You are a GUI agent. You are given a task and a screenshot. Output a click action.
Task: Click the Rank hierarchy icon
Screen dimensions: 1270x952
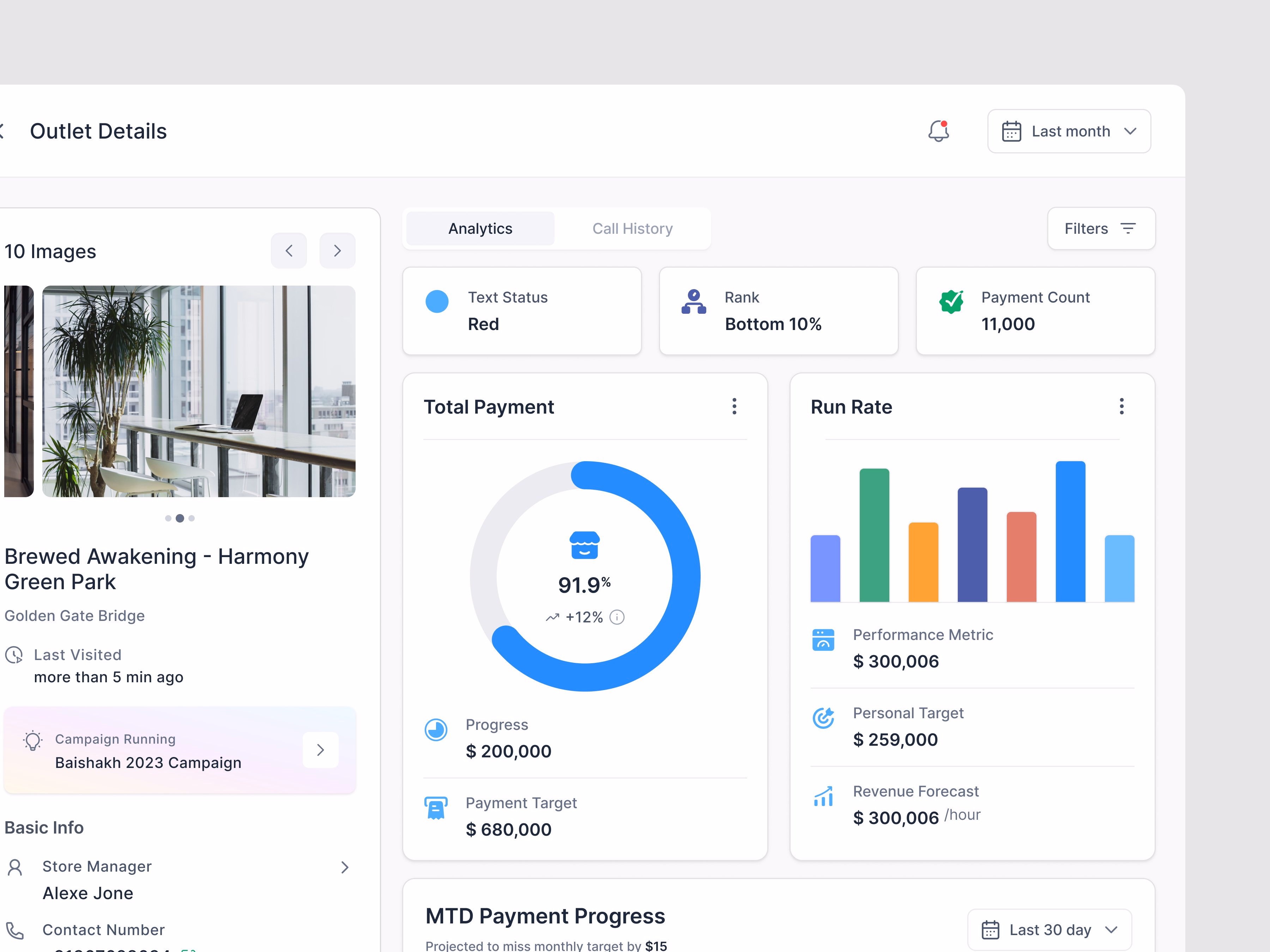point(694,301)
